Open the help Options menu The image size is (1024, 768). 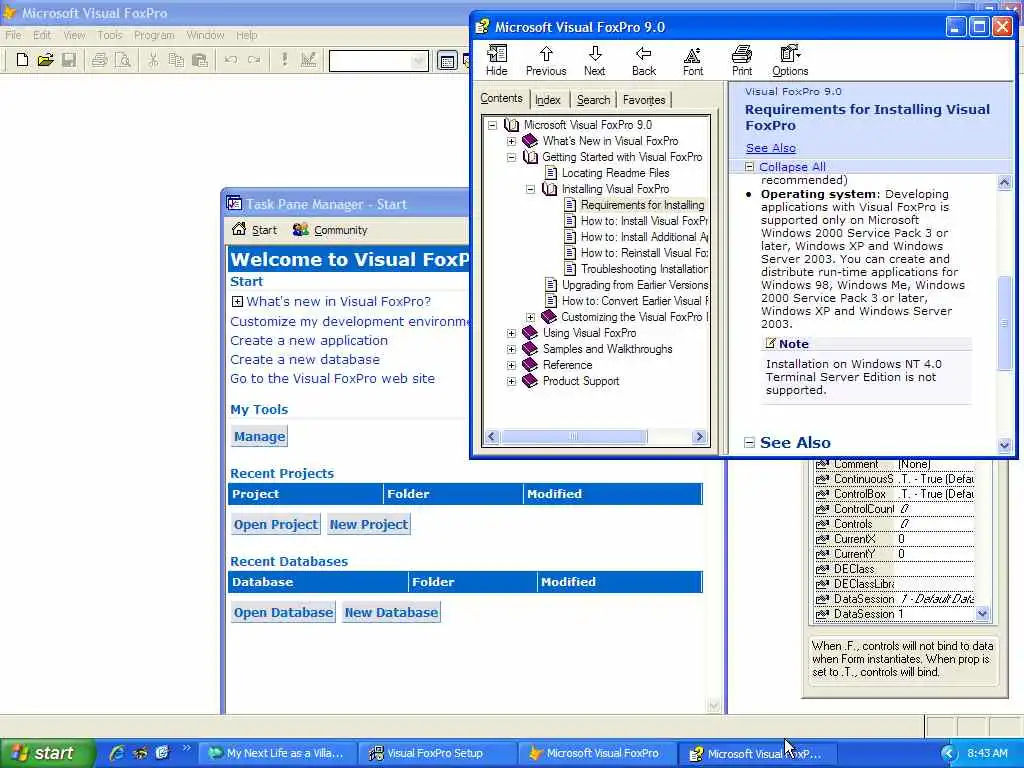(x=790, y=61)
